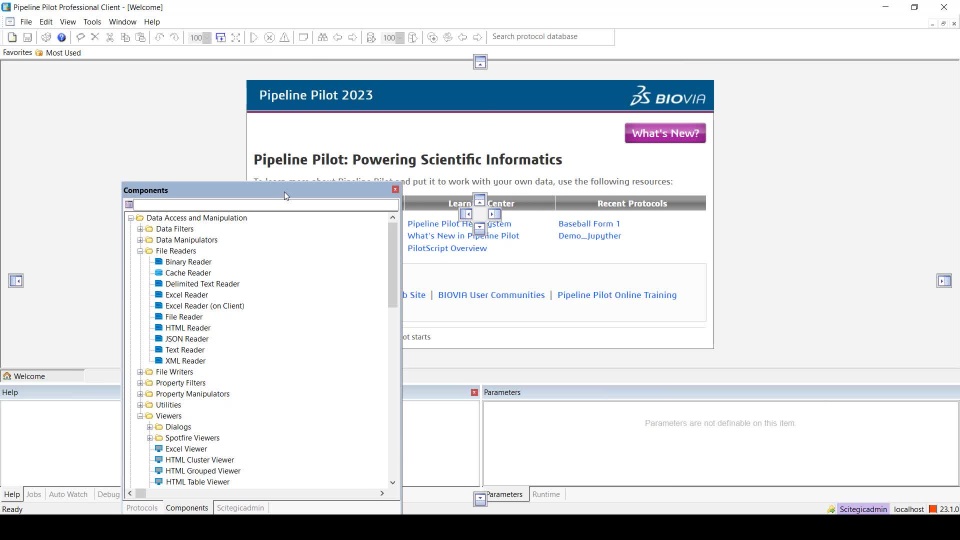Switch to the Protocols tab
This screenshot has width=960, height=540.
142,508
